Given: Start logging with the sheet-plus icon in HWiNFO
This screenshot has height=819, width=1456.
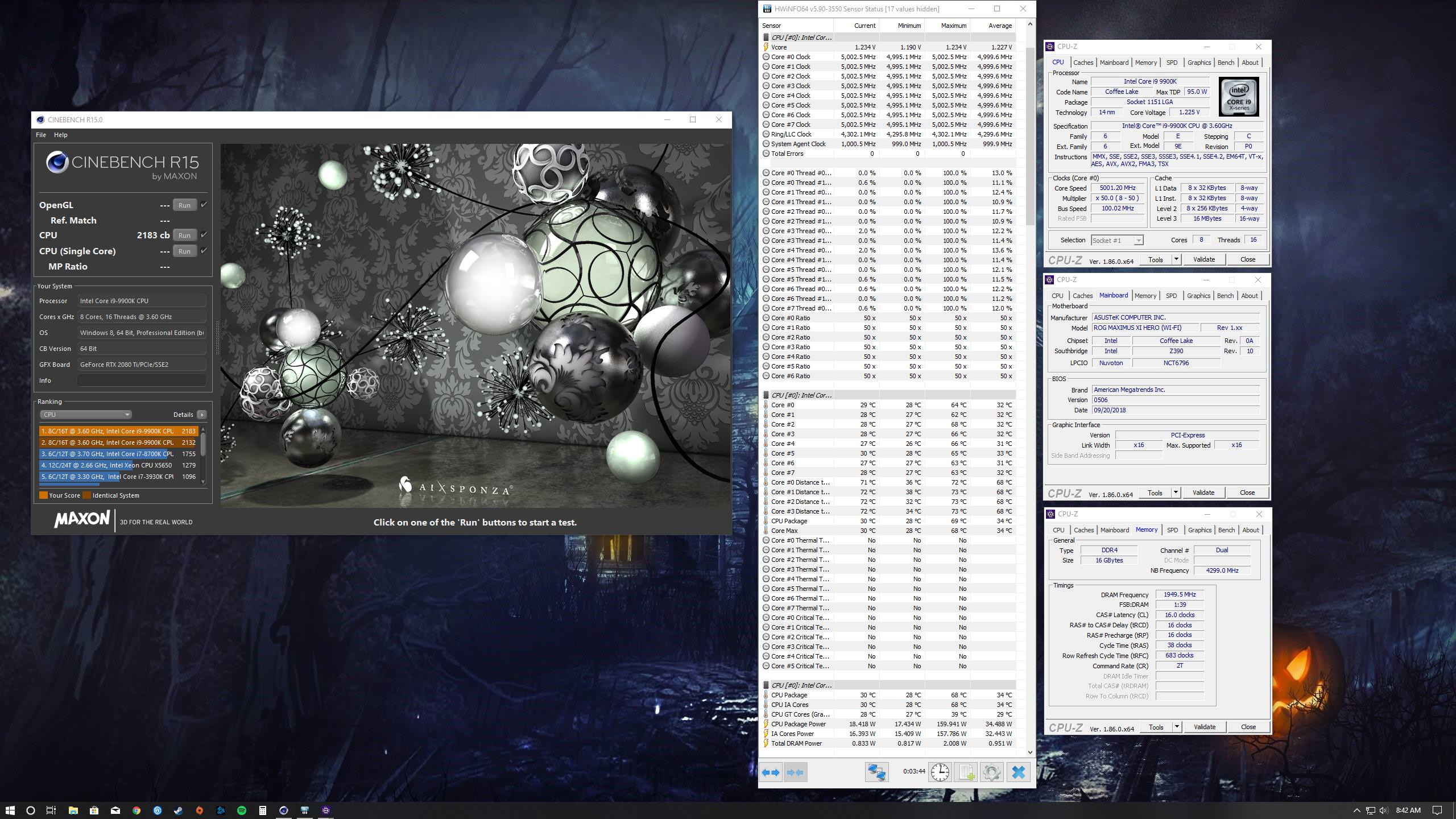Looking at the screenshot, I should 966,772.
